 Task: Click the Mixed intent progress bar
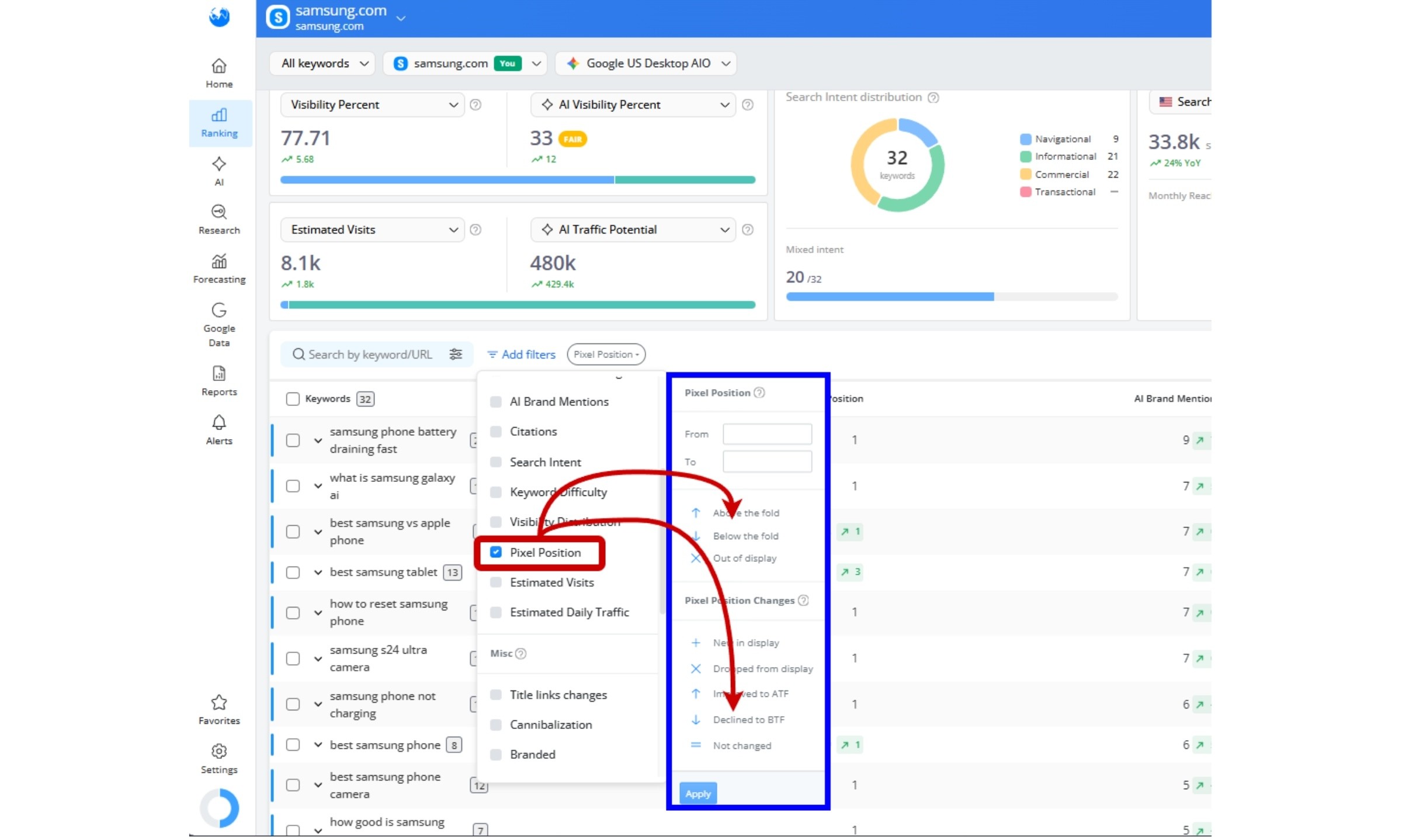point(951,297)
